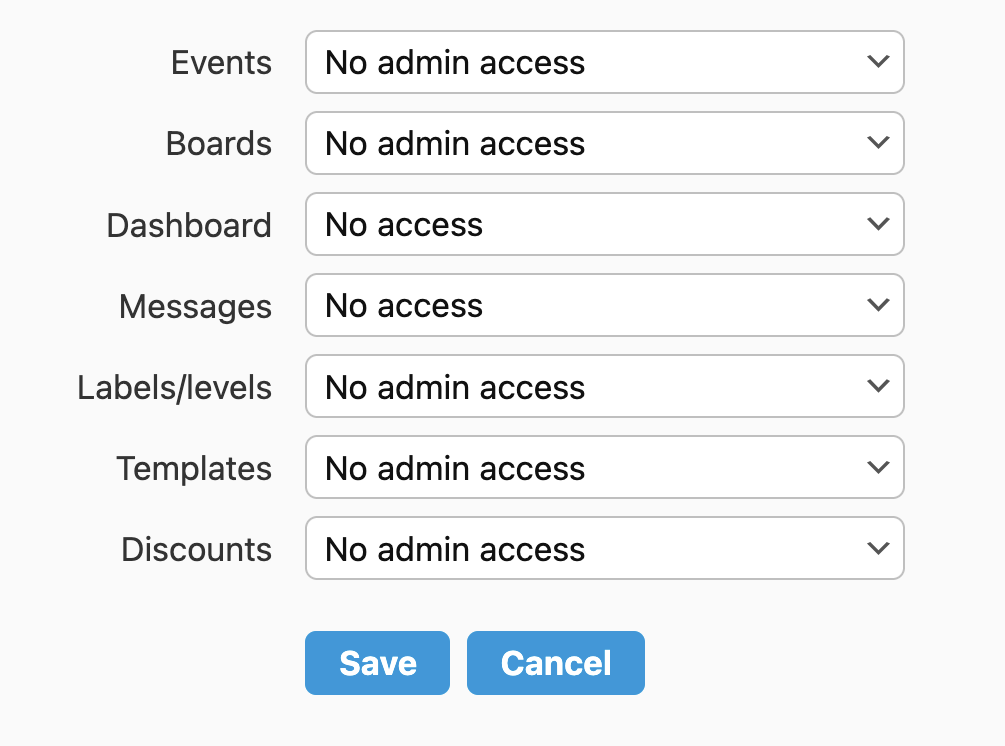The width and height of the screenshot is (1005, 746).
Task: Expand the Discounts access dropdown
Action: click(604, 549)
